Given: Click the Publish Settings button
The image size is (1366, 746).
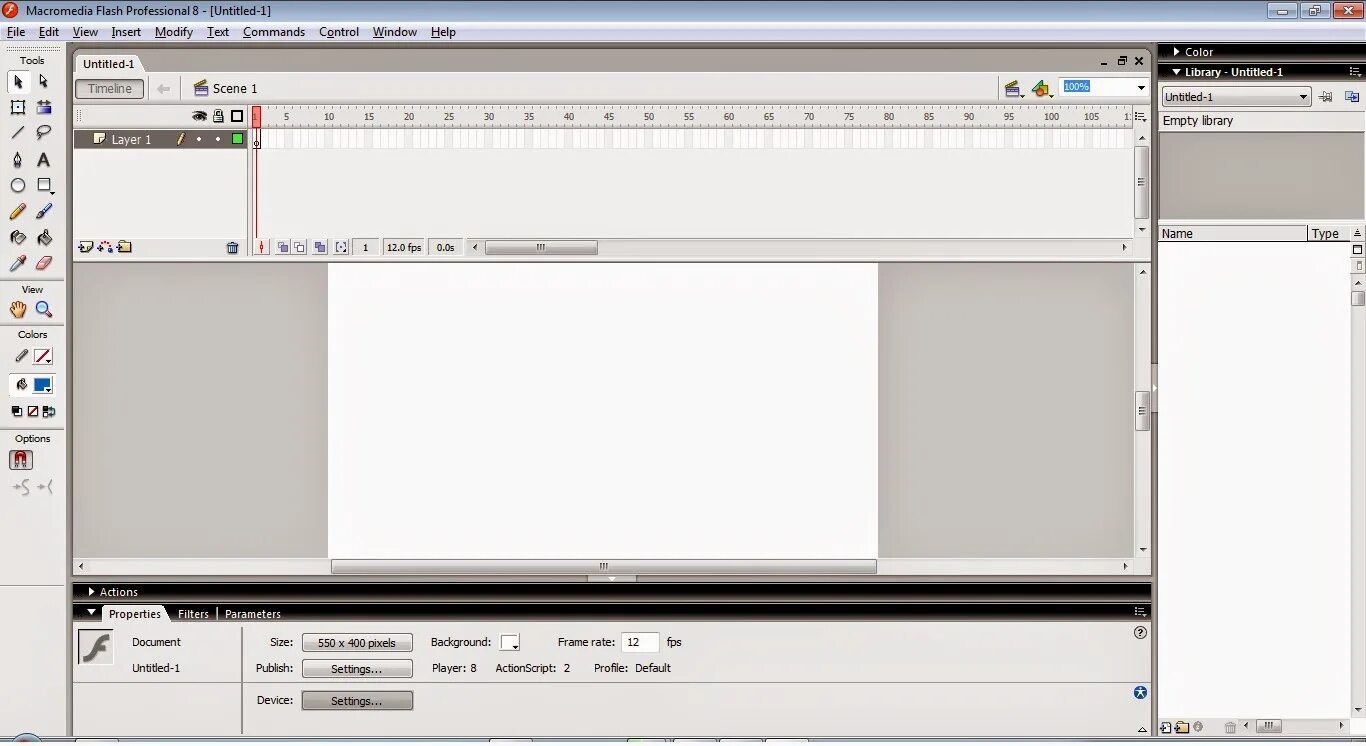Looking at the screenshot, I should click(x=357, y=669).
